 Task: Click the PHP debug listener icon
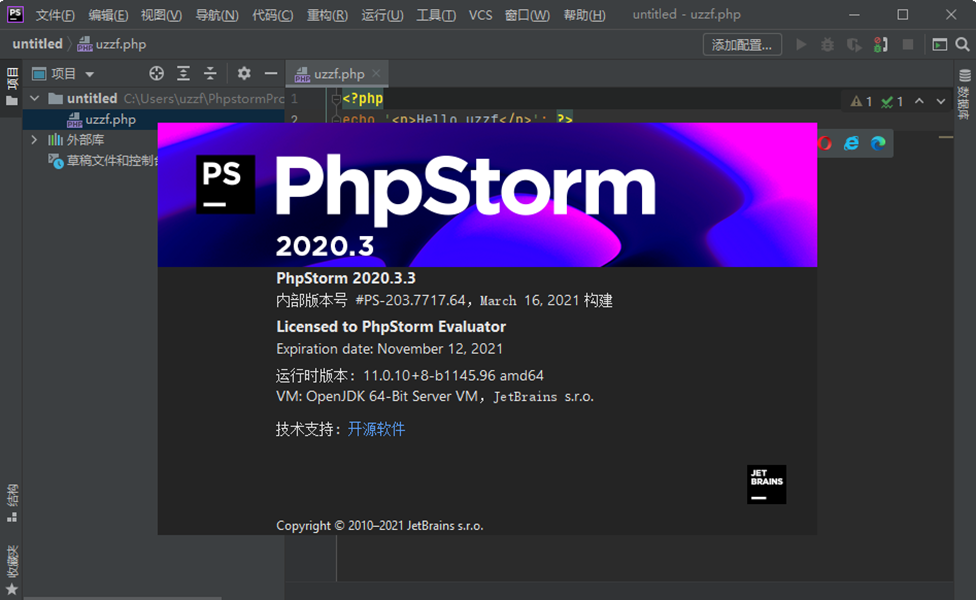click(880, 45)
